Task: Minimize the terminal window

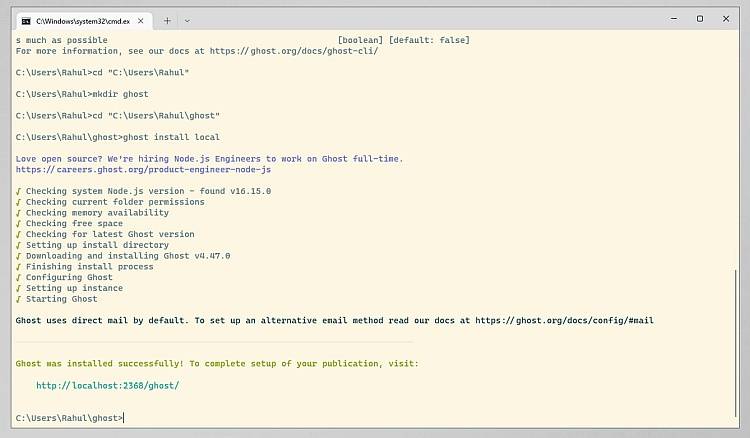Action: pos(674,19)
